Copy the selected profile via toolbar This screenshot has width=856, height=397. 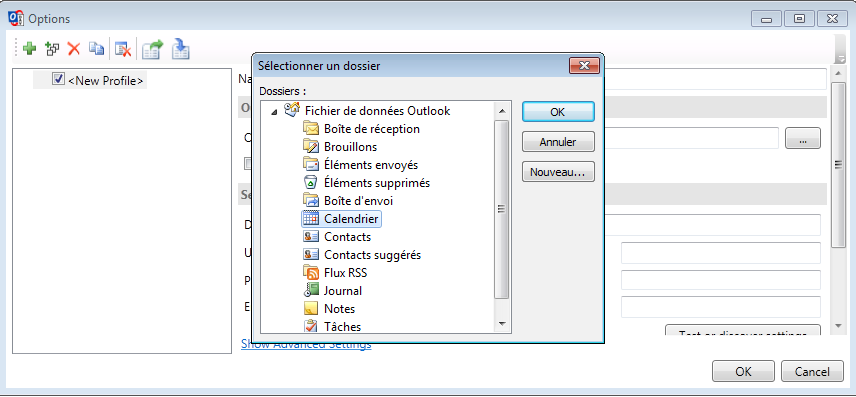point(97,49)
